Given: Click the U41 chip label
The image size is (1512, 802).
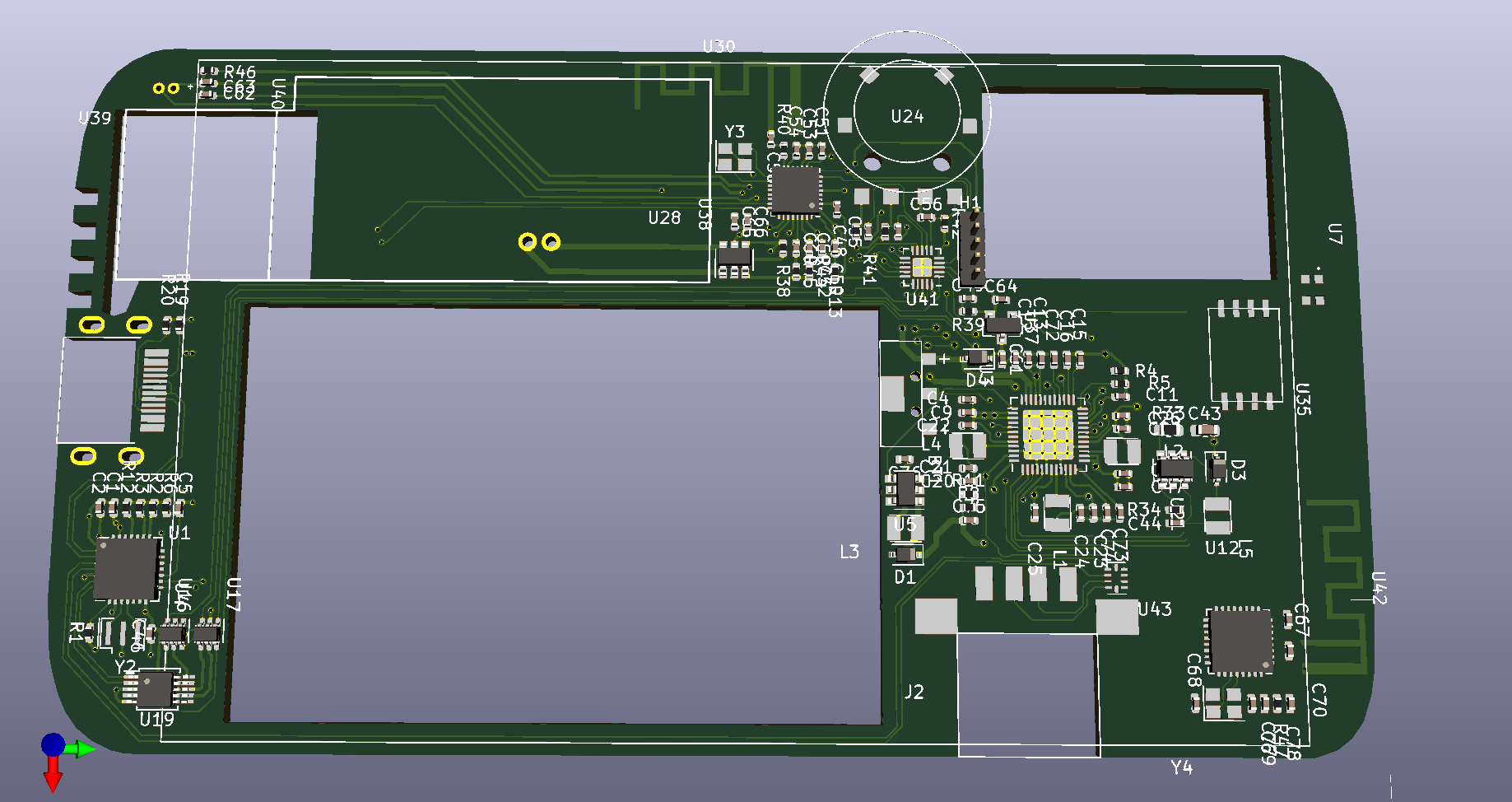Looking at the screenshot, I should (x=922, y=300).
